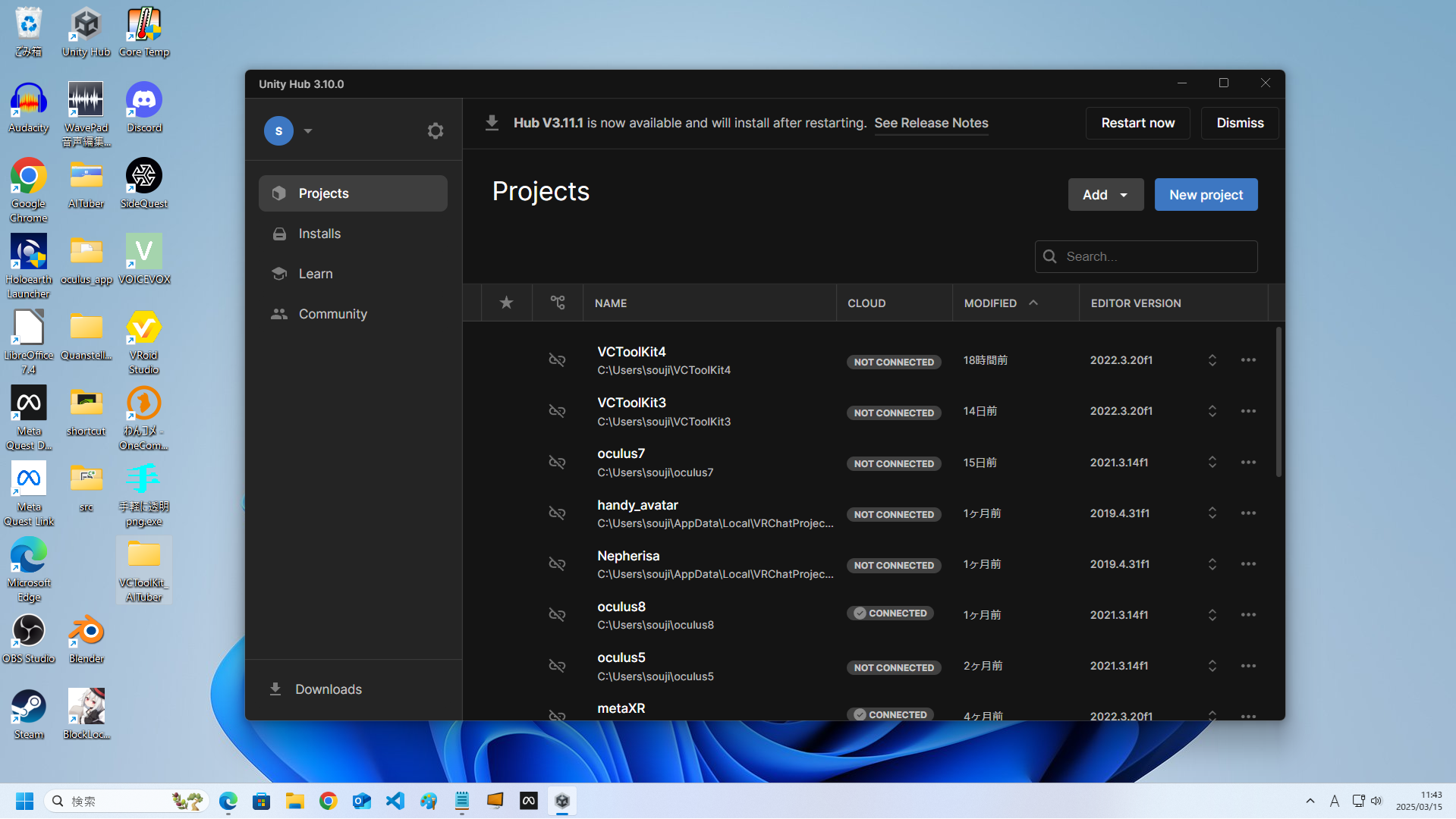Open more options for oculus5

click(x=1248, y=666)
